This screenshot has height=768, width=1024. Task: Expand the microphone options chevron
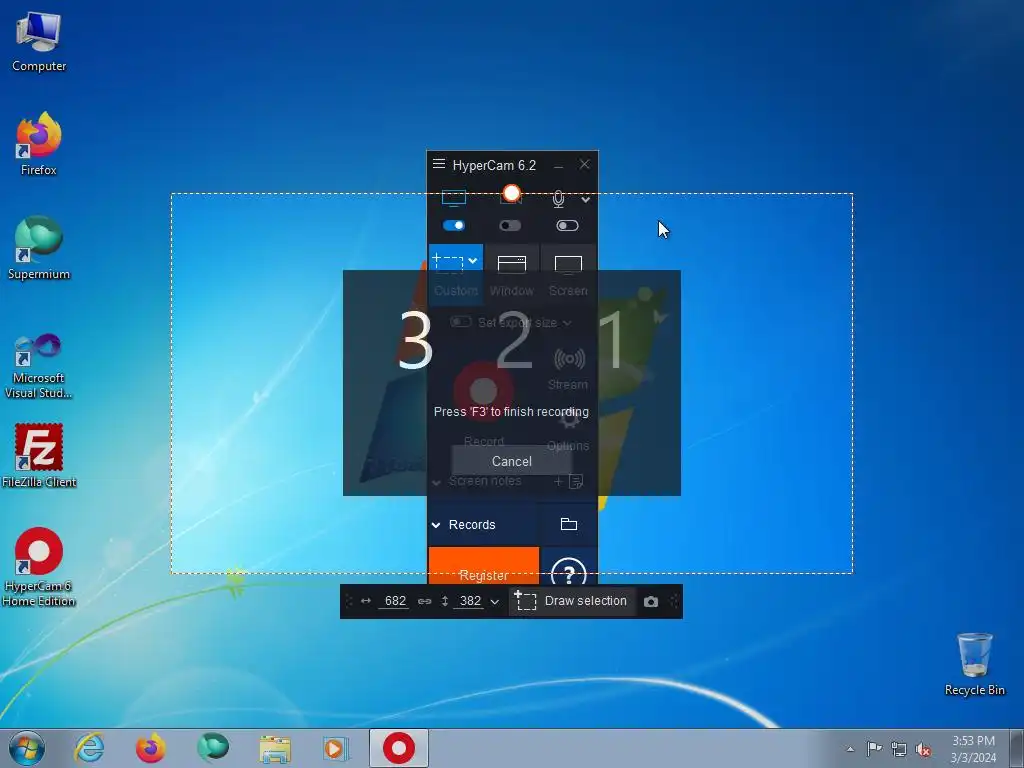[x=586, y=200]
